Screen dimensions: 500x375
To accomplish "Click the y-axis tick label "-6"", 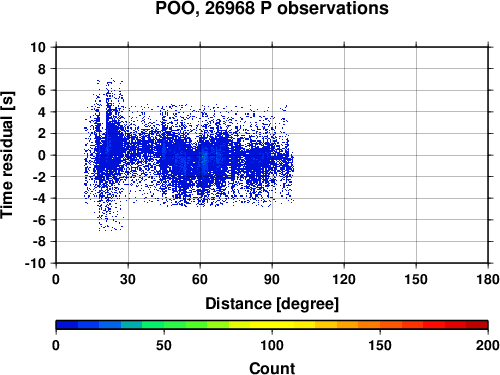I will [x=39, y=220].
